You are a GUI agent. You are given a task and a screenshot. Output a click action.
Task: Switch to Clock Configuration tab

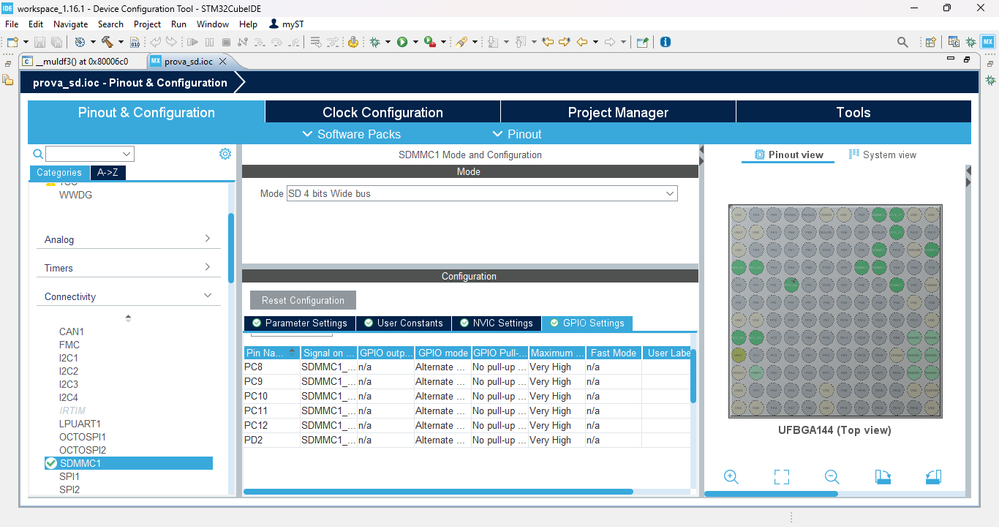pos(382,112)
